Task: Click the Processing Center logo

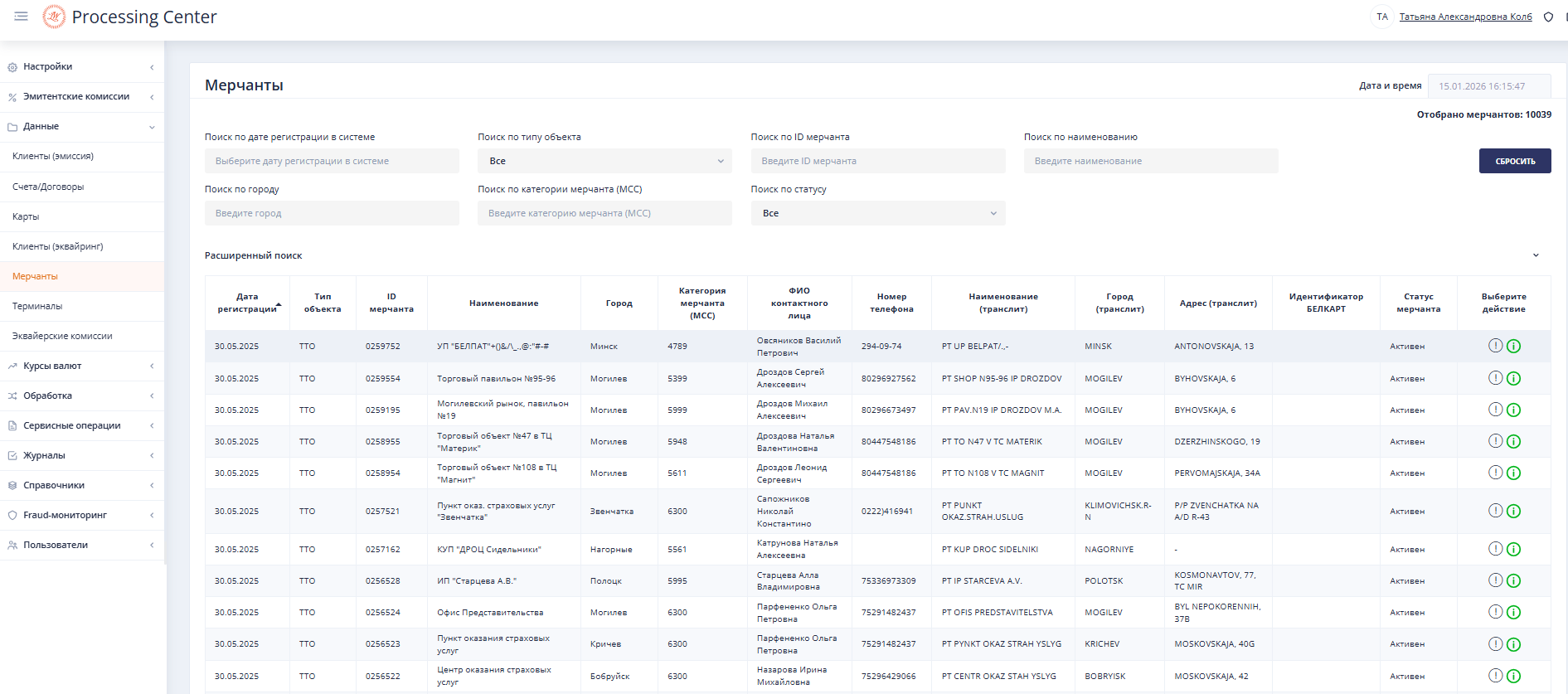Action: tap(54, 17)
